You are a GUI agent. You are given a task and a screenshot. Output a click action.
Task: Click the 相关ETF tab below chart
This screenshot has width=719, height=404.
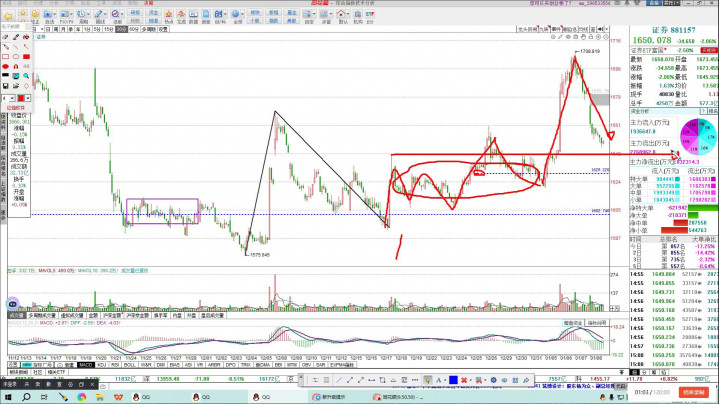pos(56,372)
